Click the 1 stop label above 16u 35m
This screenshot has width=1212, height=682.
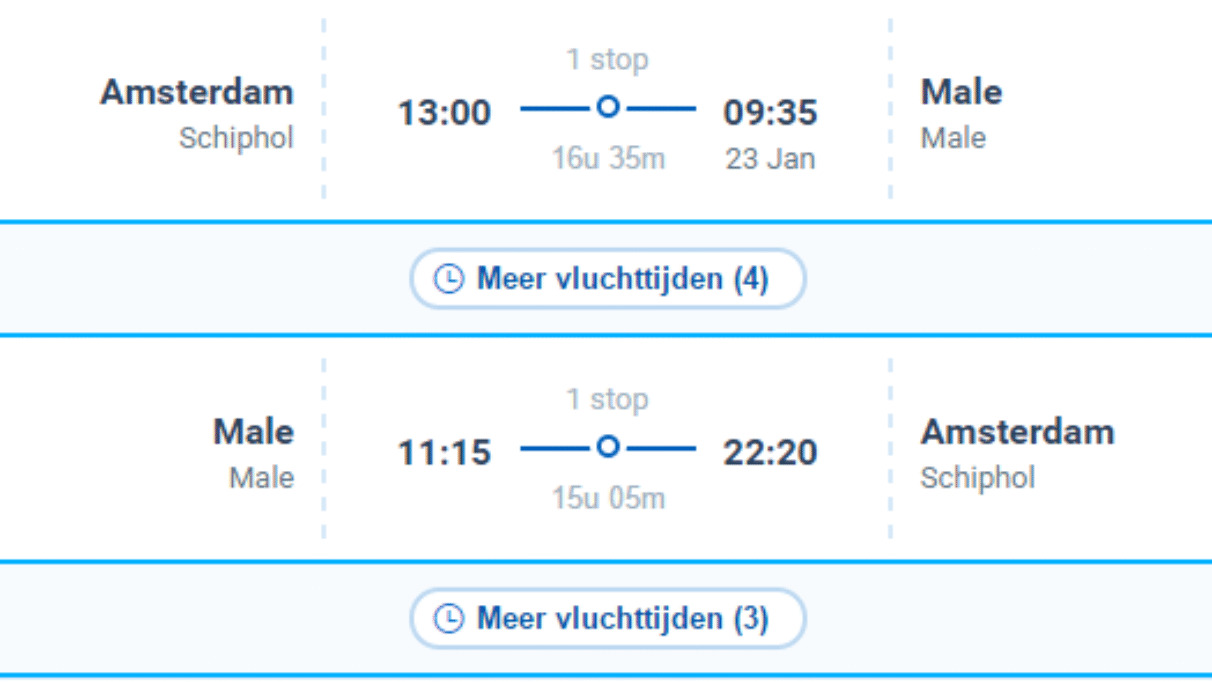[607, 60]
